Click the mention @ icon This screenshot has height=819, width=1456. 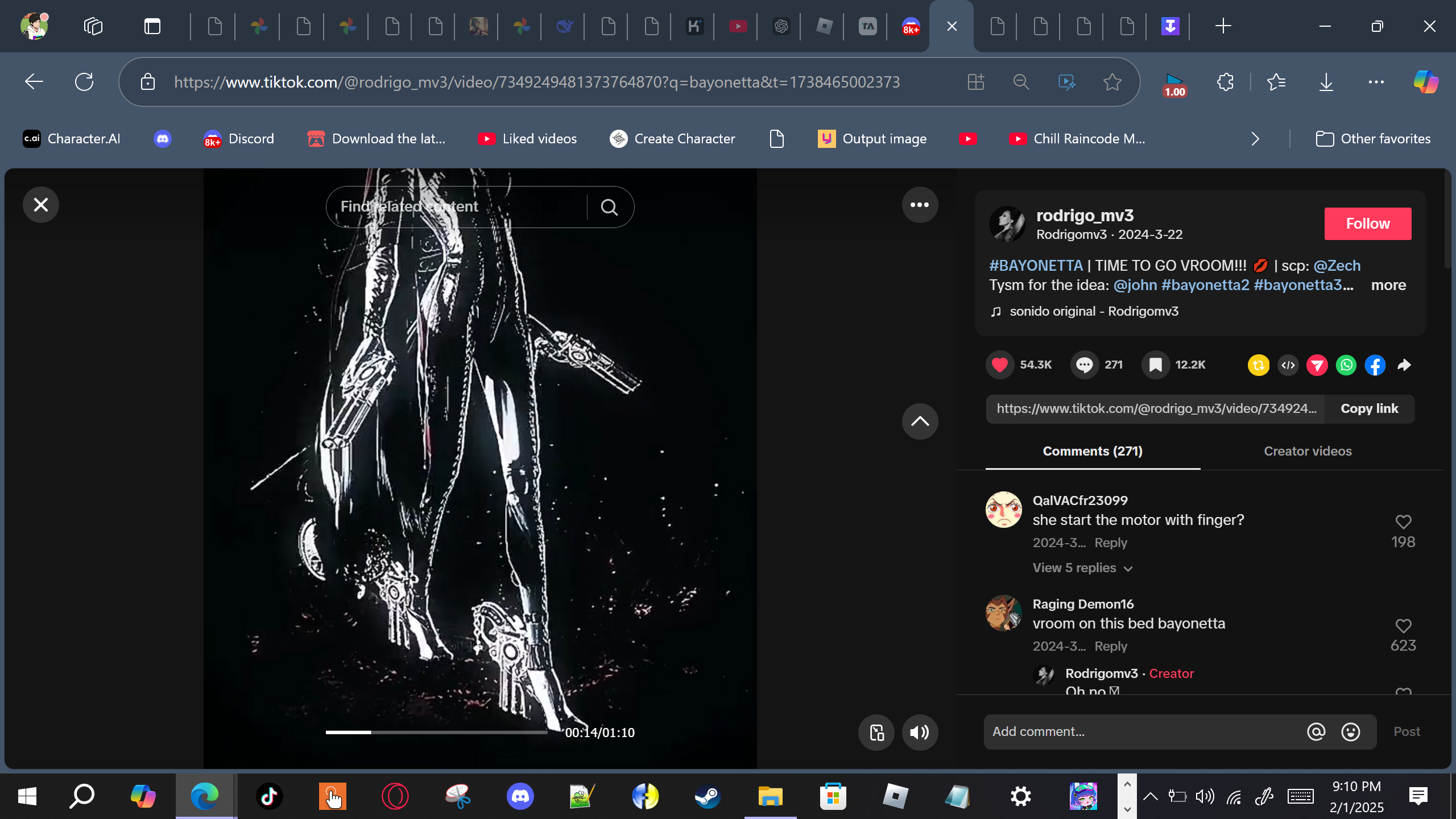coord(1316,732)
